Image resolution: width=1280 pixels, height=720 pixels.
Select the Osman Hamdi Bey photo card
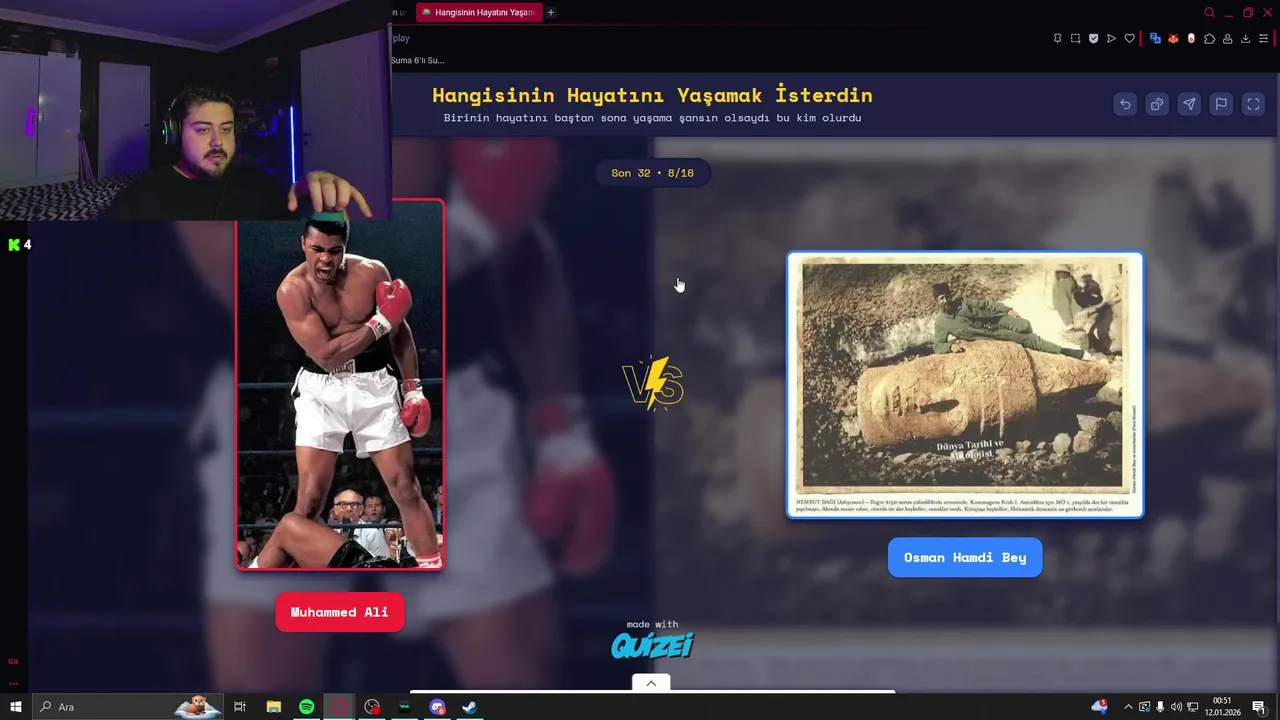pyautogui.click(x=965, y=385)
